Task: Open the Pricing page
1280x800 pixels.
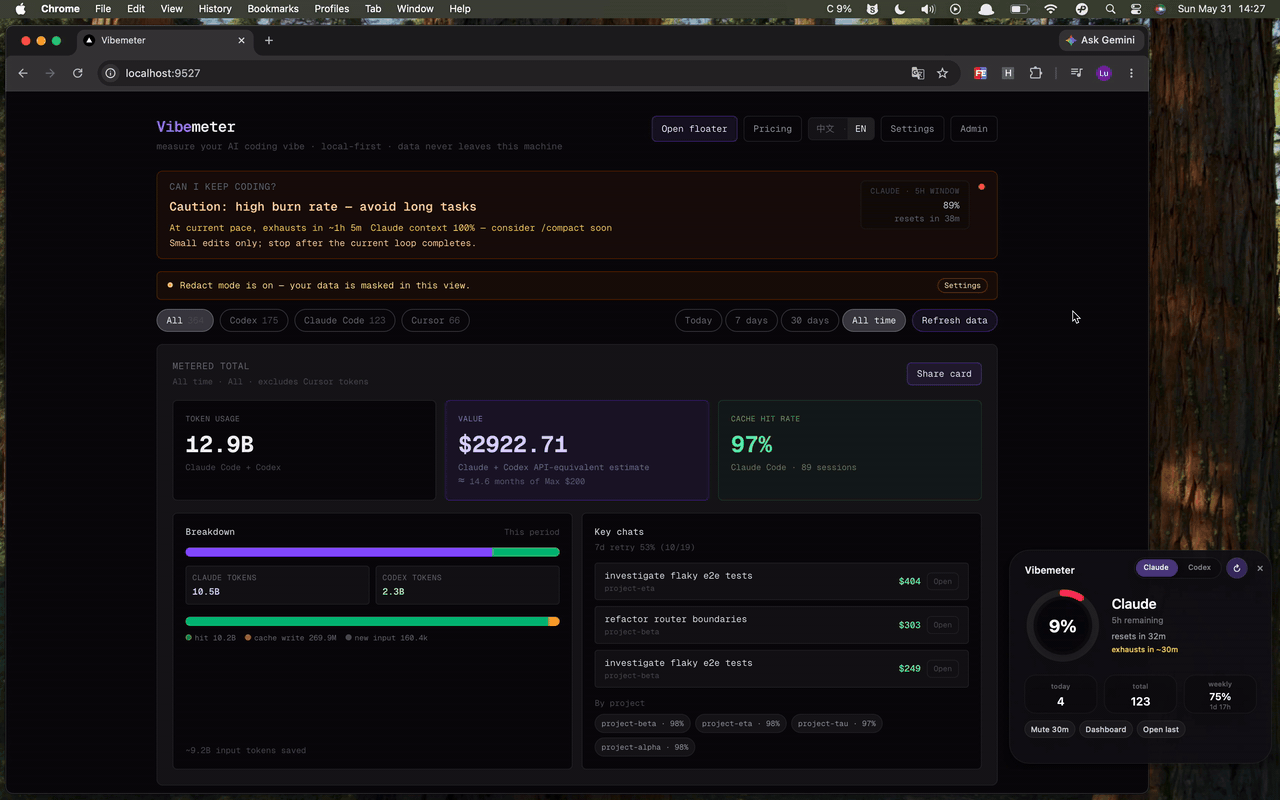Action: click(x=772, y=129)
